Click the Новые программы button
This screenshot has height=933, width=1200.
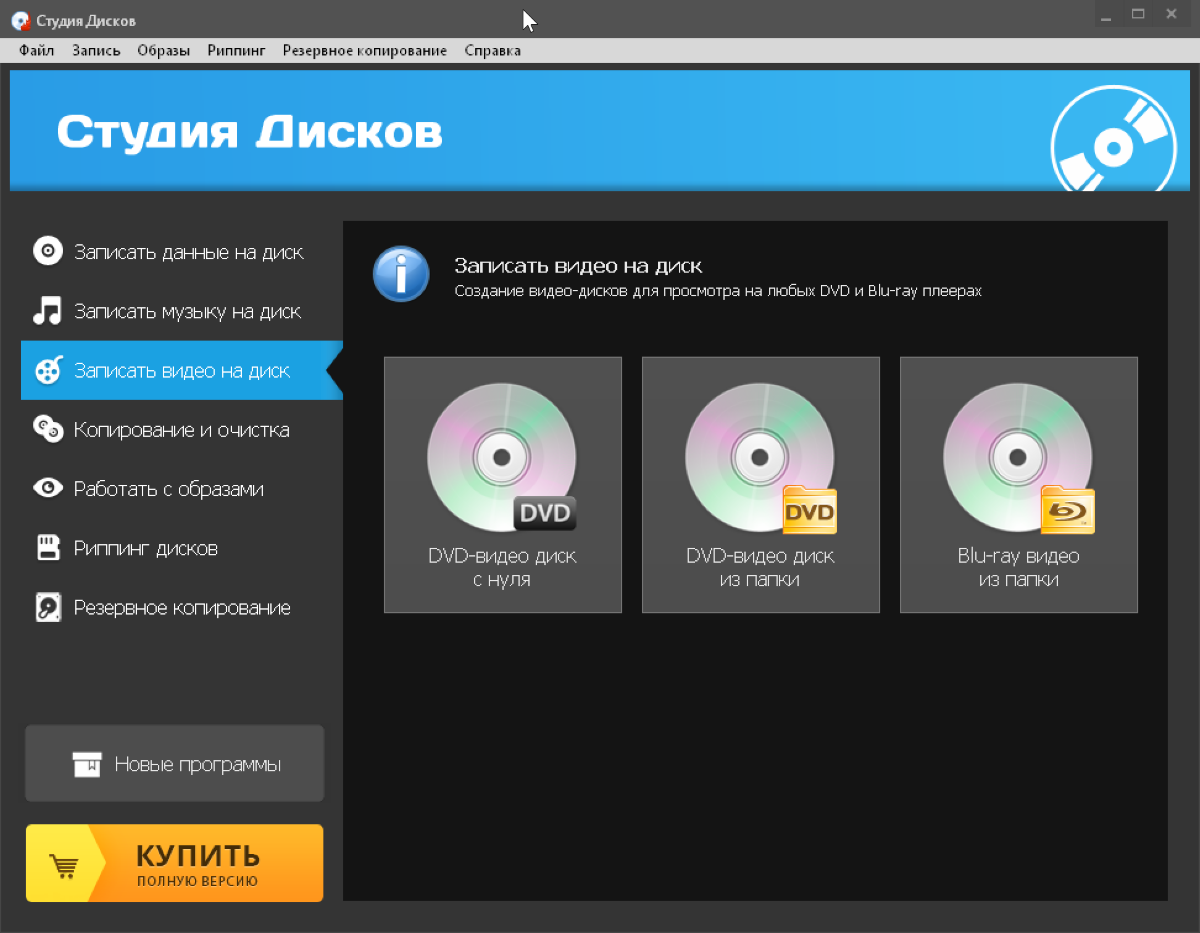coord(174,764)
